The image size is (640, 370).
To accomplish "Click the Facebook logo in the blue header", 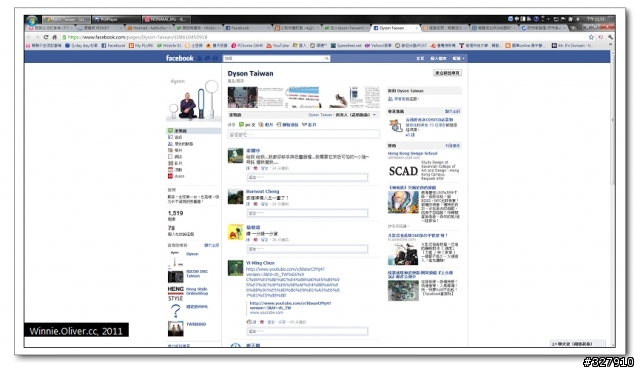I will [x=180, y=58].
